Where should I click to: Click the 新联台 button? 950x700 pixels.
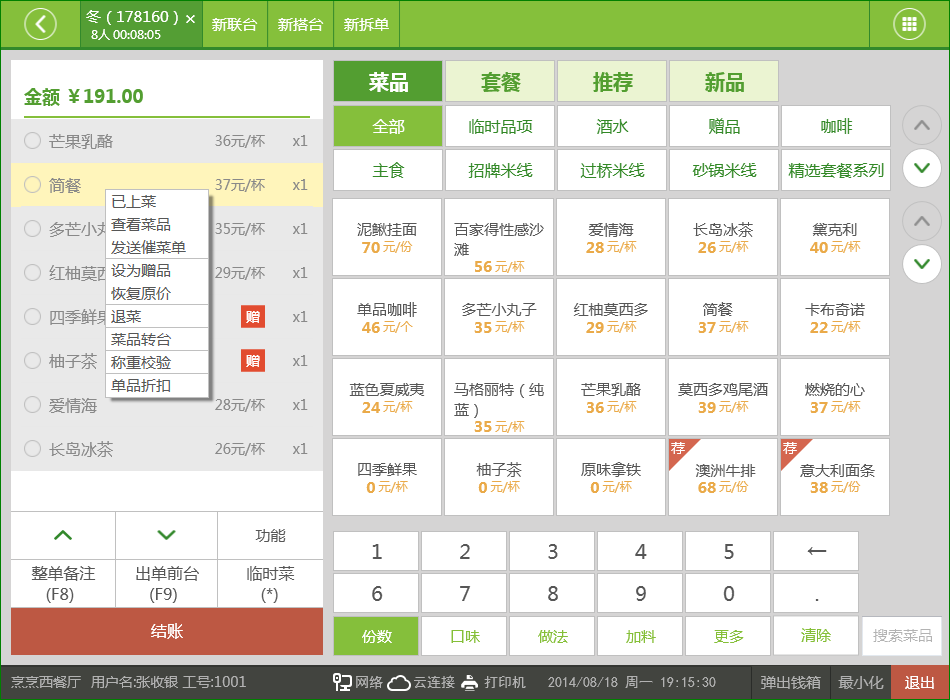coord(234,24)
